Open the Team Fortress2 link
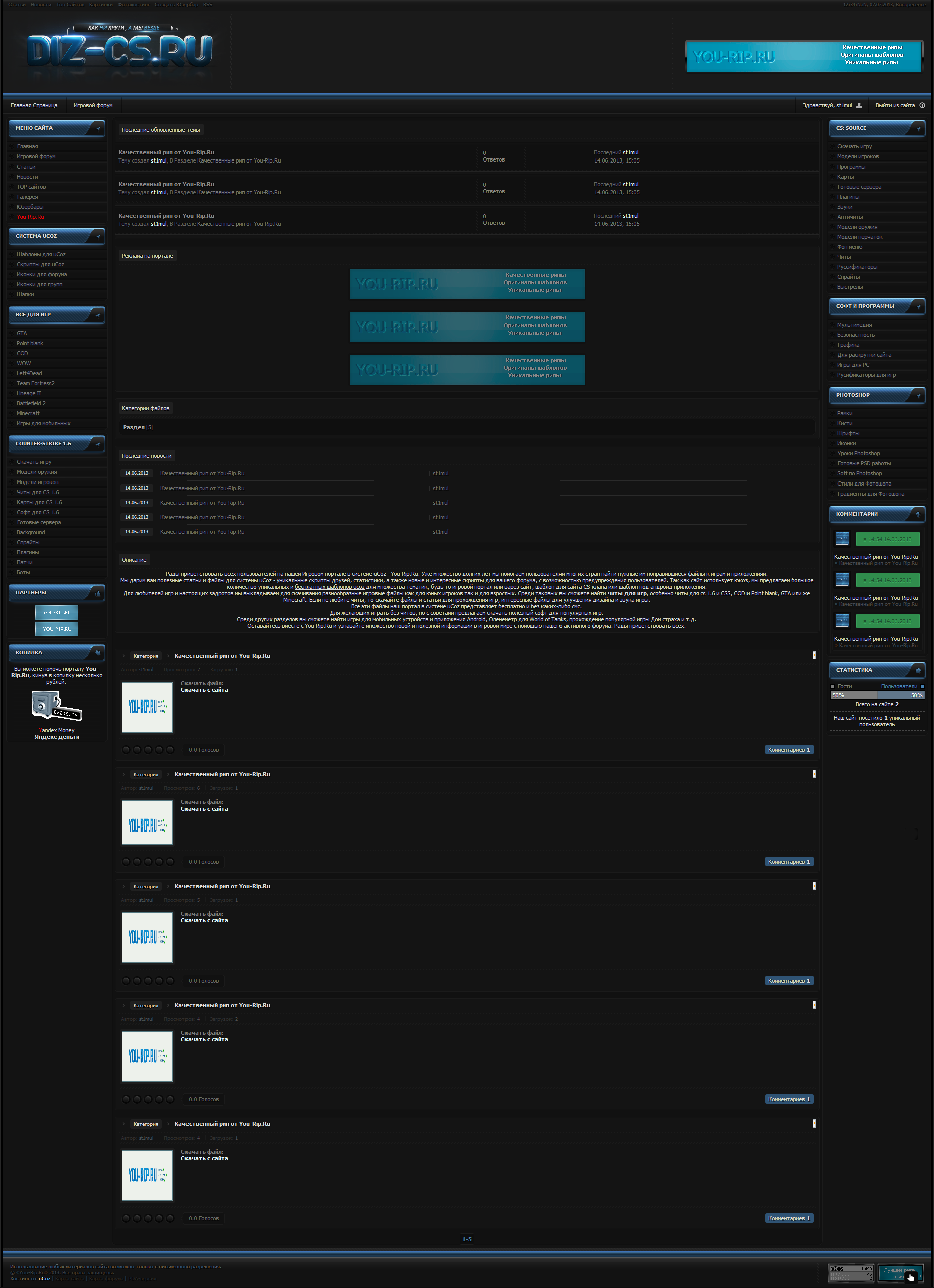Screen dimensions: 934x1288 pos(35,383)
